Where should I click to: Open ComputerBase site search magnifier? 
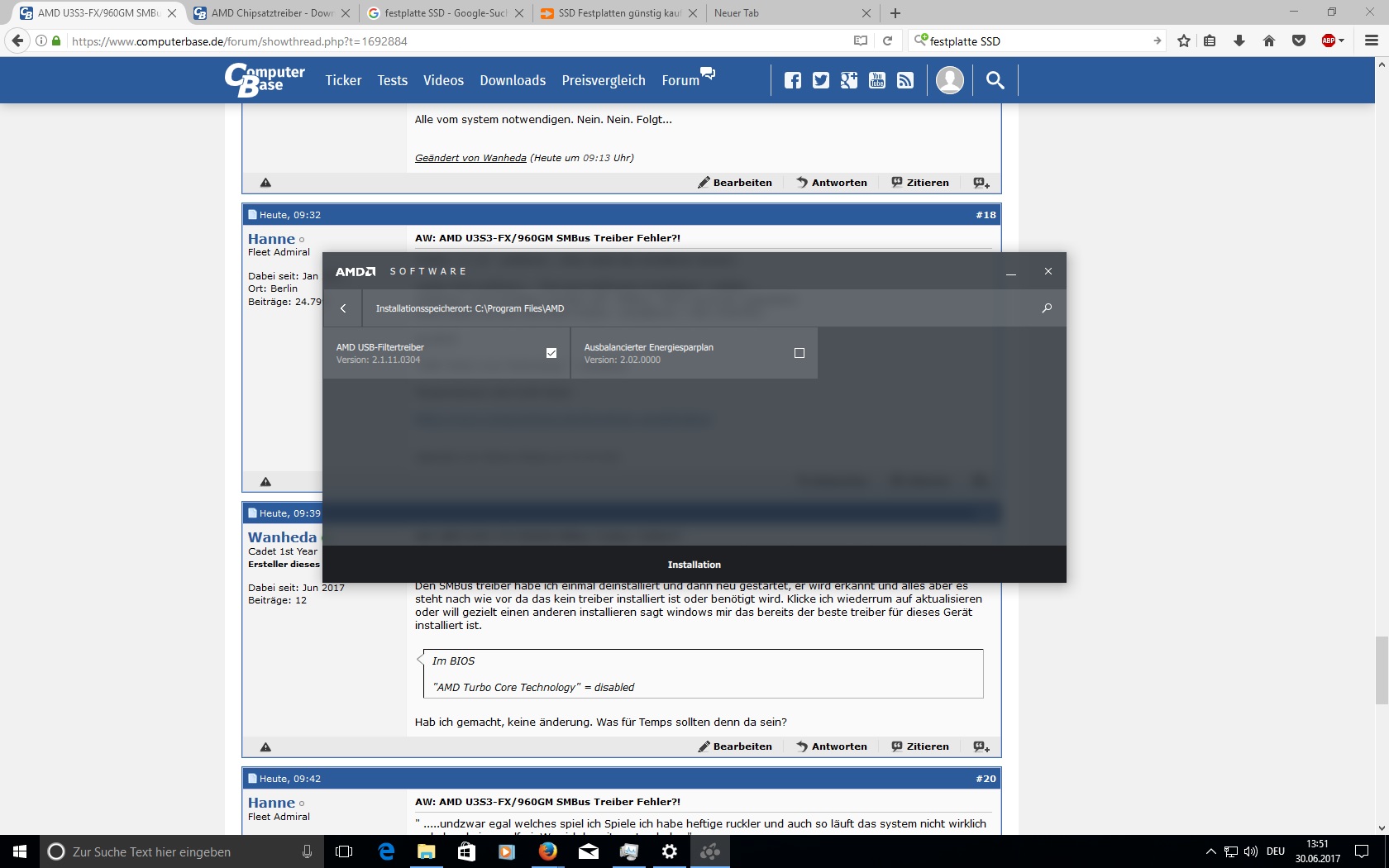pyautogui.click(x=995, y=80)
